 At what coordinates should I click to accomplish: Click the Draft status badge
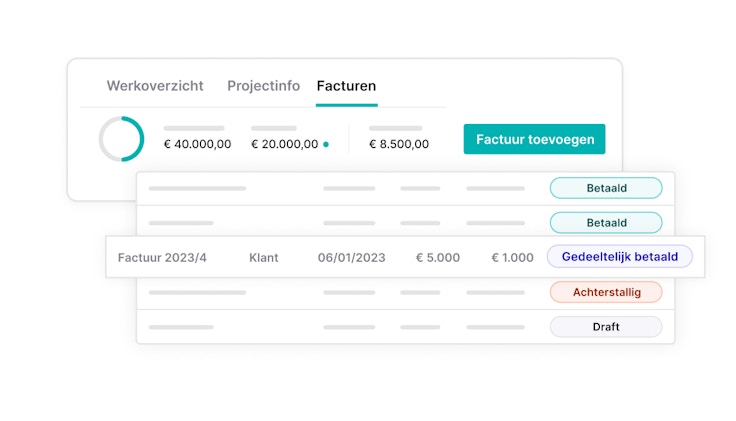click(606, 327)
